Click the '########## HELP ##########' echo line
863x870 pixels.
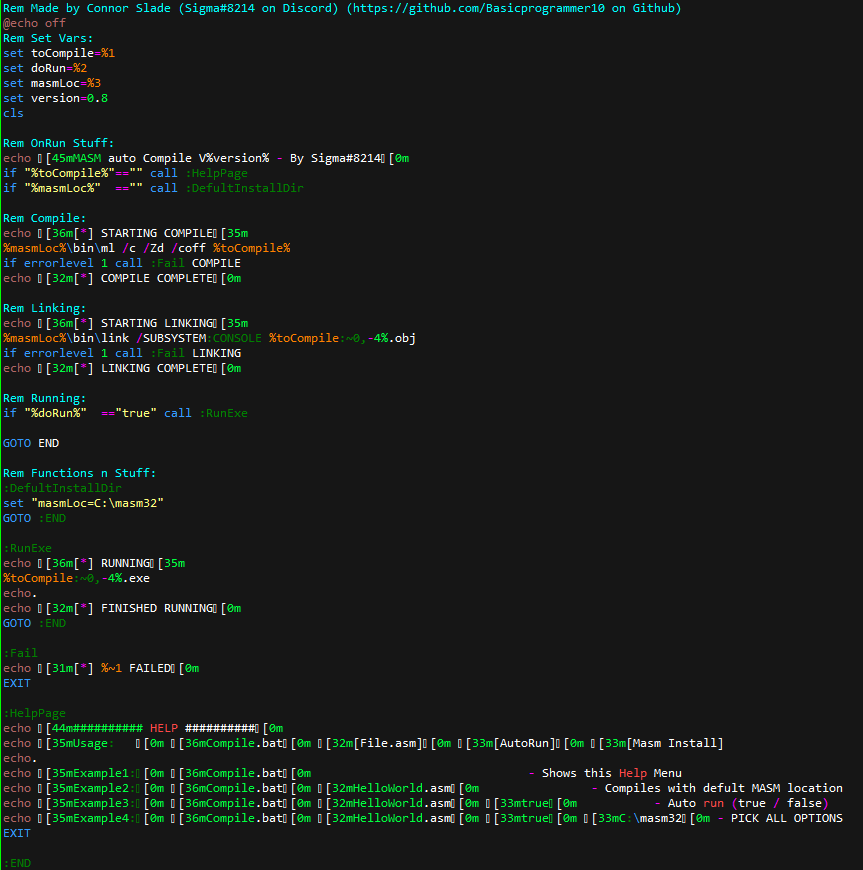(143, 727)
